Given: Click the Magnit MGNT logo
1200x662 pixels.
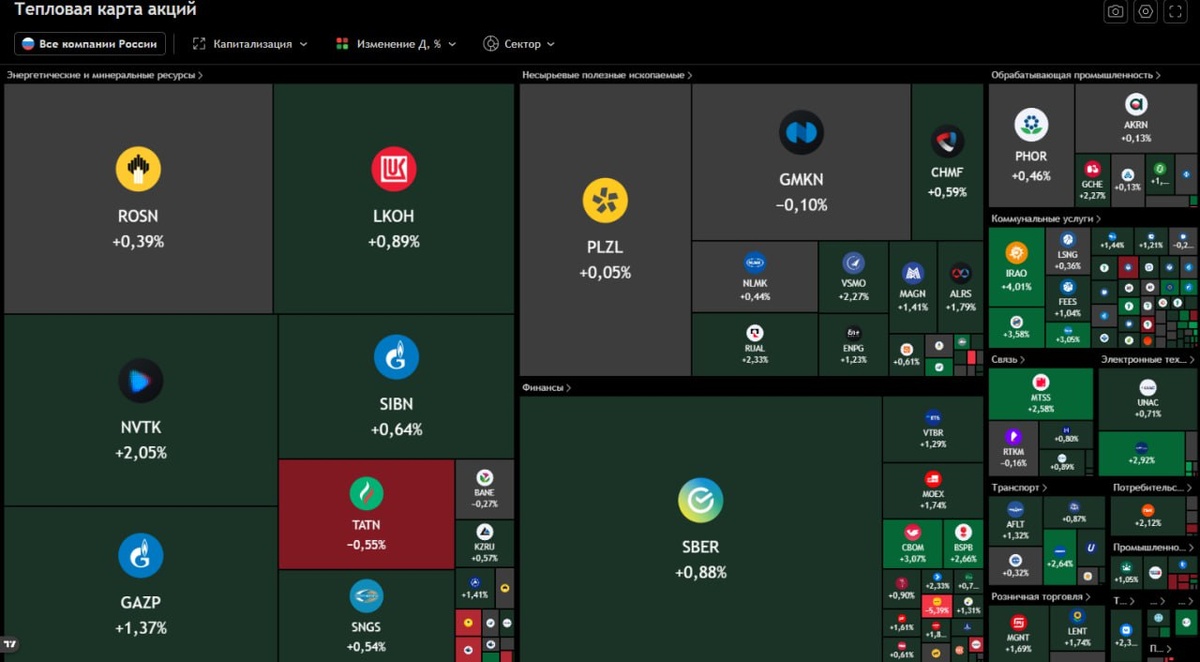Looking at the screenshot, I should pos(1018,623).
